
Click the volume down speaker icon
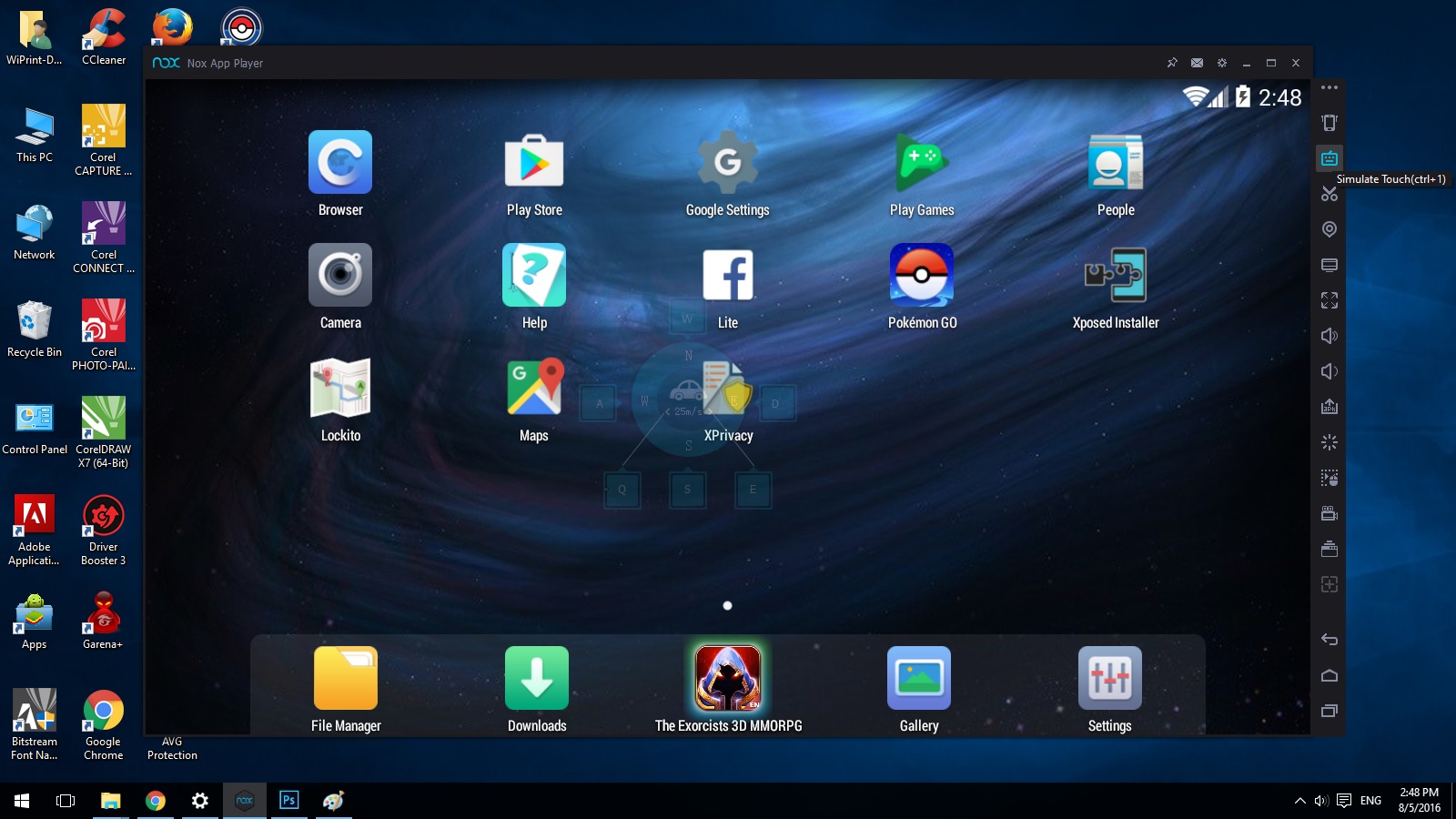1330,371
